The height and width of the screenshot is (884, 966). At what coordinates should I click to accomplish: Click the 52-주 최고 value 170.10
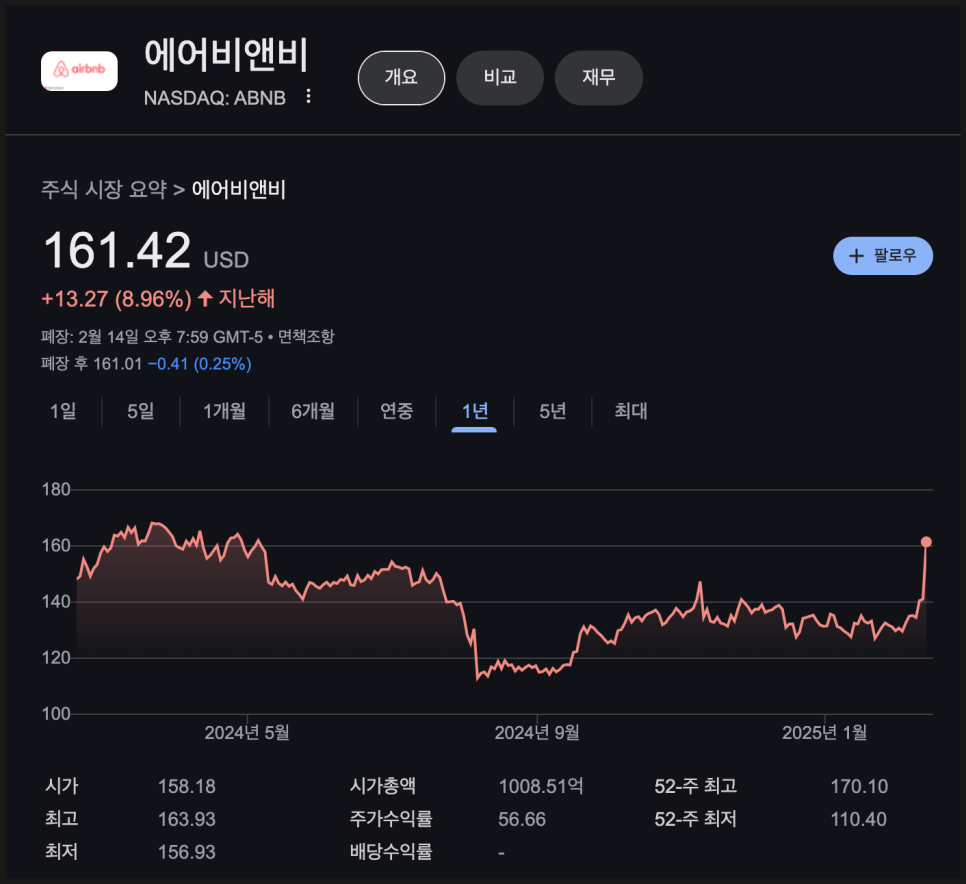859,787
